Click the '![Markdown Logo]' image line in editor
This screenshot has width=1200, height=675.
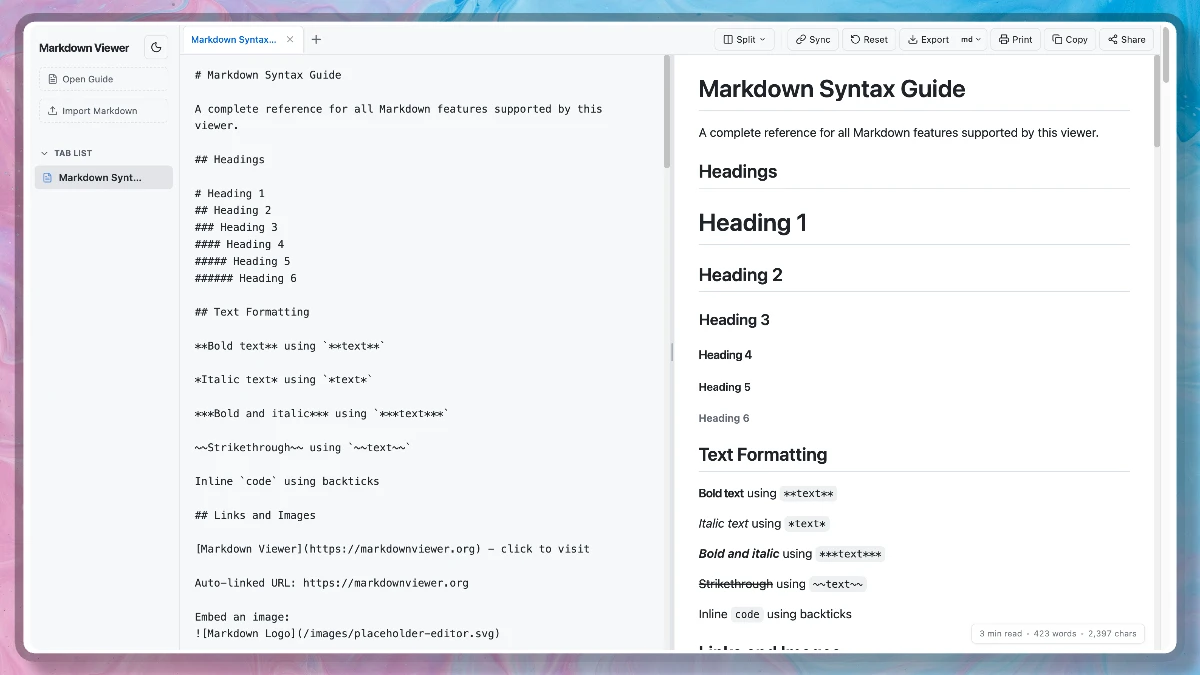pyautogui.click(x=347, y=634)
